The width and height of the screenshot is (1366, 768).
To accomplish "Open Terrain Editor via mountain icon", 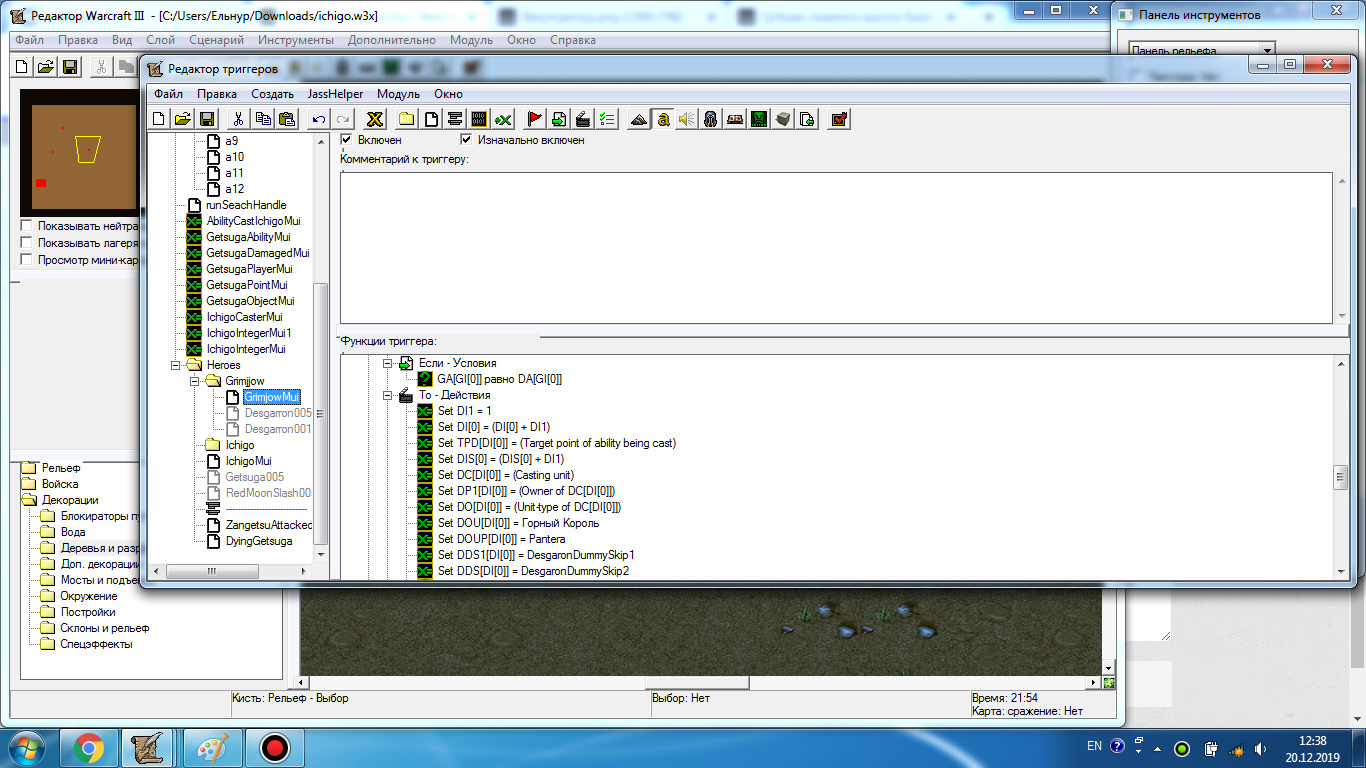I will [x=639, y=119].
